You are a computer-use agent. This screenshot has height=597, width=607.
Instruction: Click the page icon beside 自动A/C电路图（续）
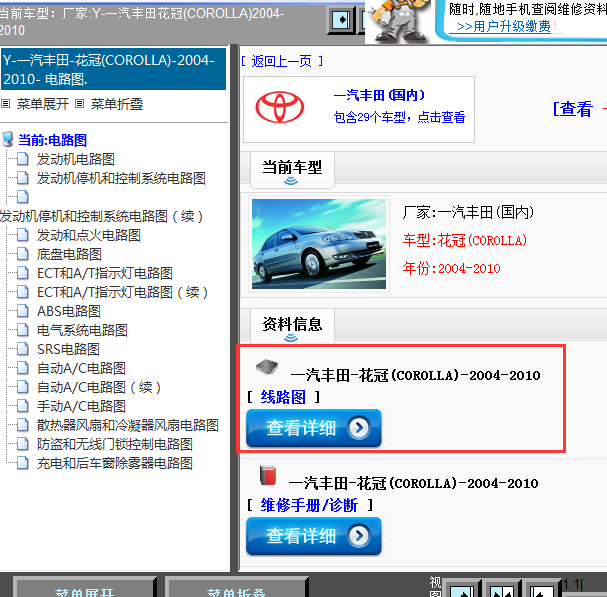click(23, 387)
